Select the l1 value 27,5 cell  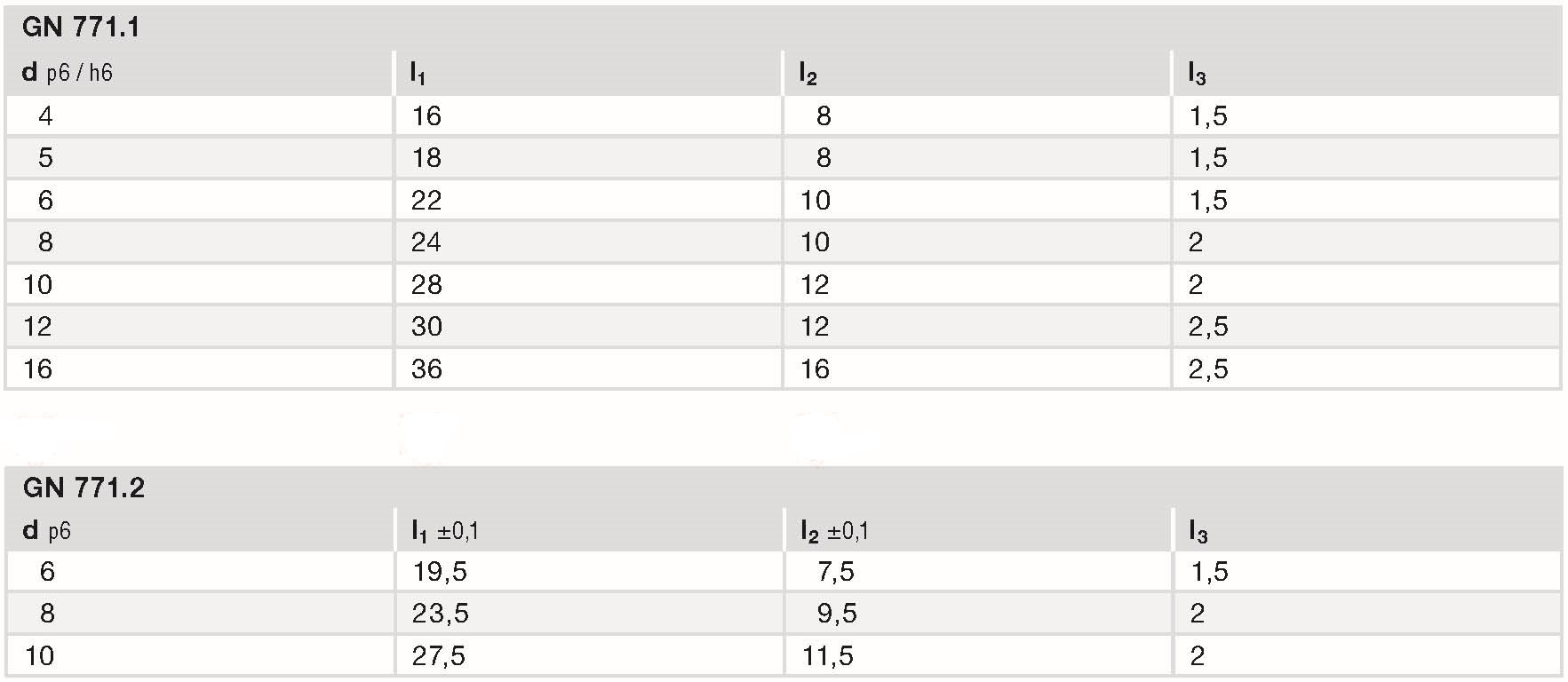pyautogui.click(x=439, y=656)
